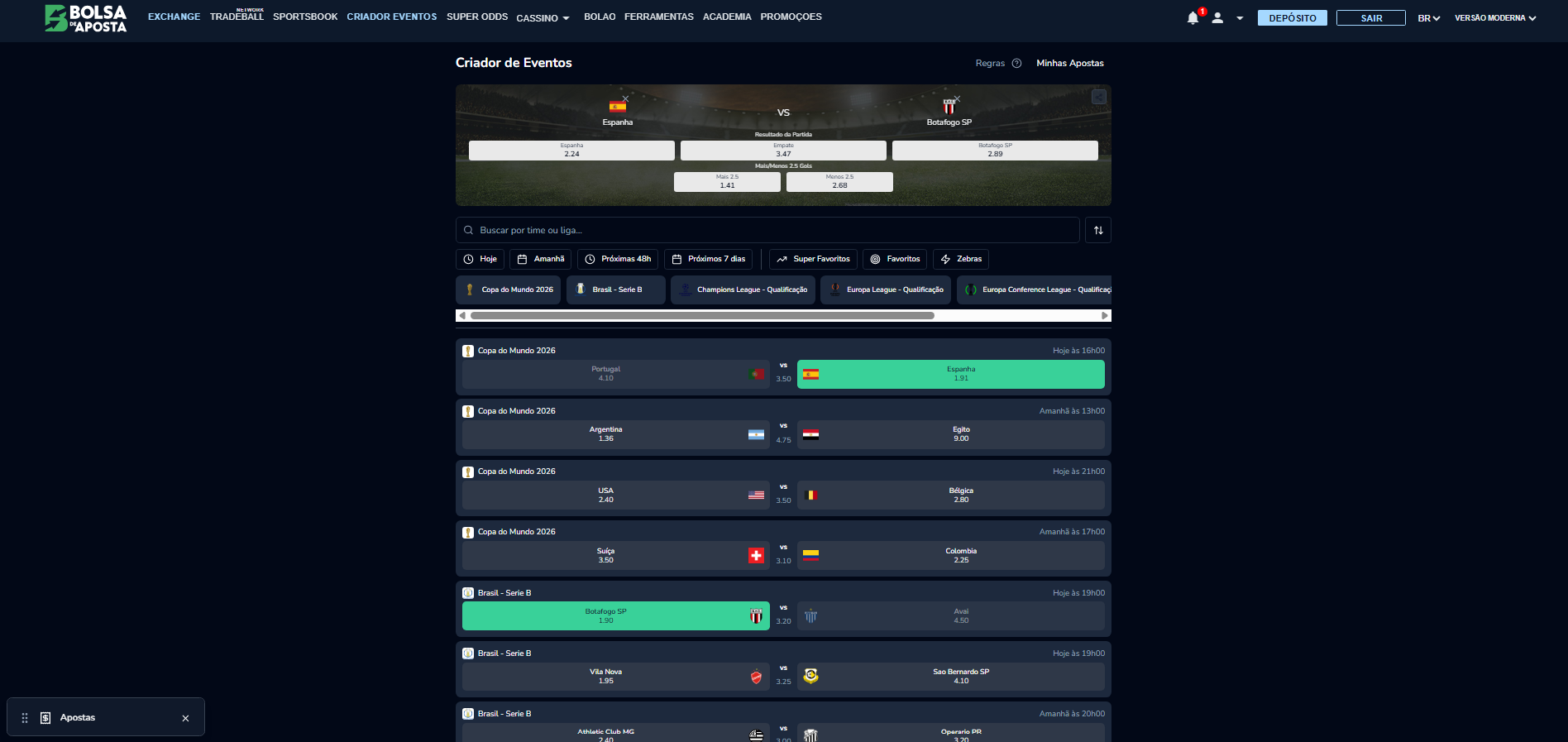
Task: Click the Egito flag icon
Action: (810, 434)
